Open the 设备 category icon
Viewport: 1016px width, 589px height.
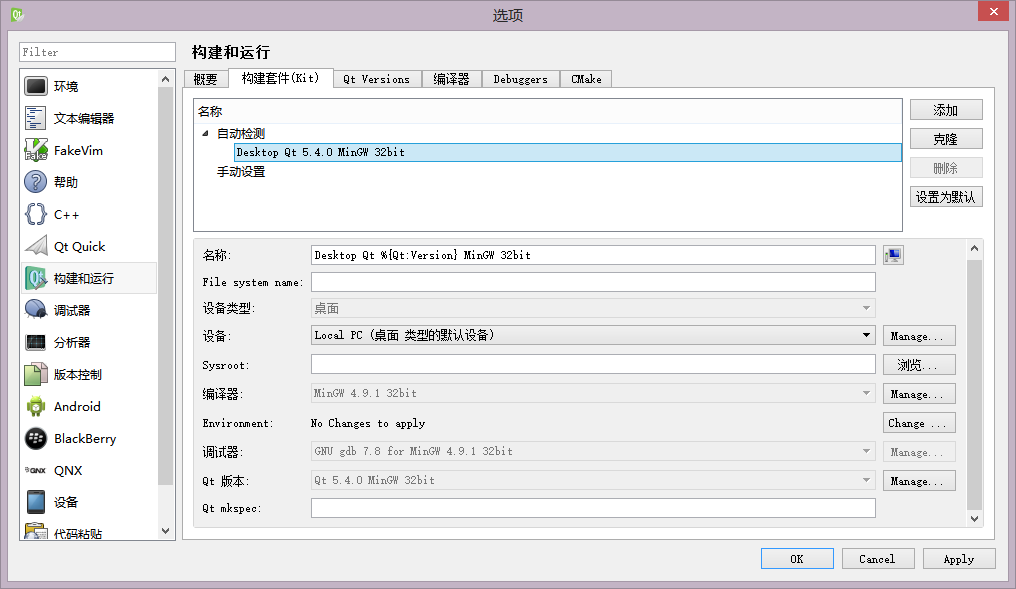click(36, 502)
